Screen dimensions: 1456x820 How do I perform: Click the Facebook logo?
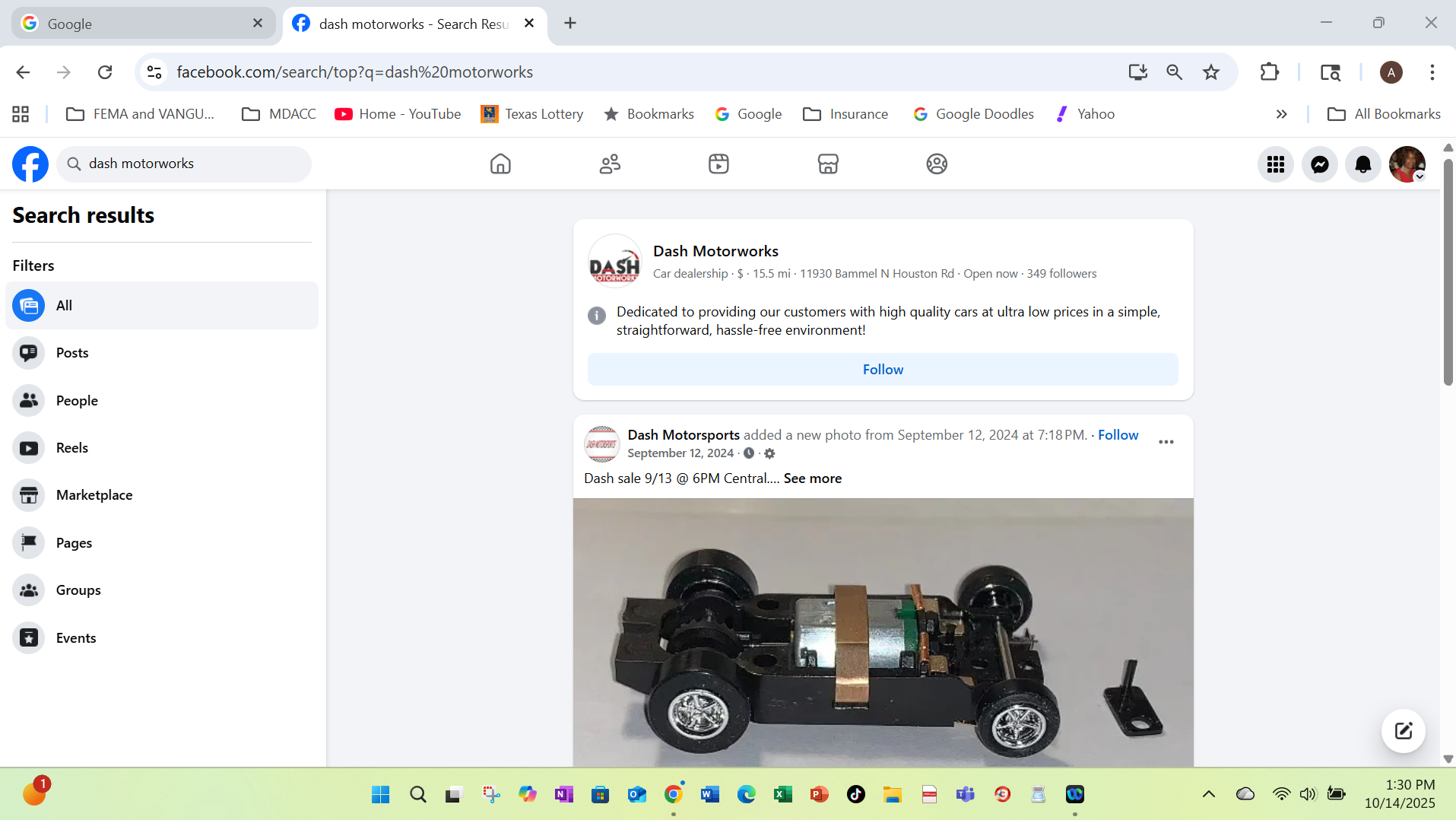(x=30, y=164)
